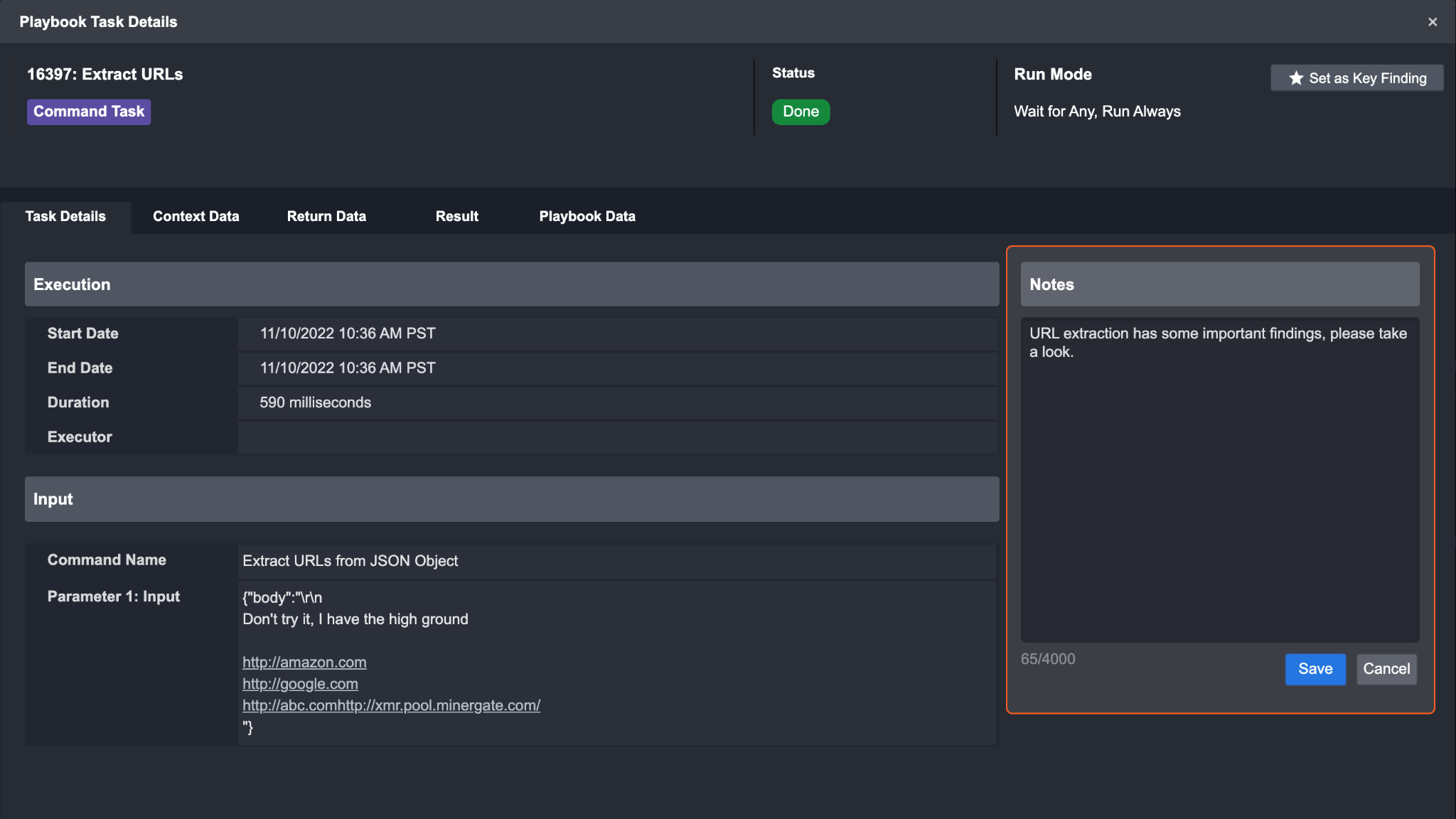Screen dimensions: 1456x819
Task: Click the Execution section header
Action: click(512, 284)
